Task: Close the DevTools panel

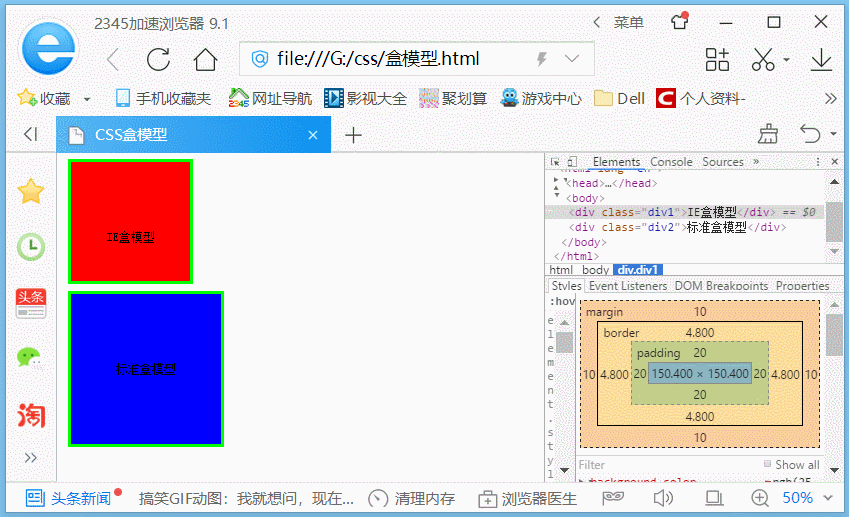Action: [x=834, y=162]
